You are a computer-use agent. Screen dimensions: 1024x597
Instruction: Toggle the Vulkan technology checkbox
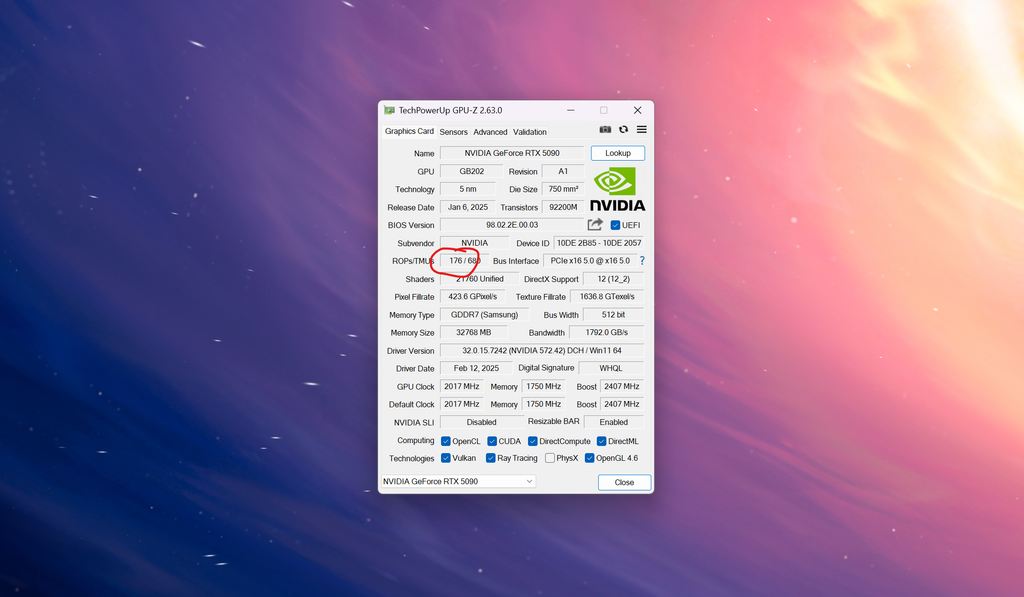pos(446,457)
